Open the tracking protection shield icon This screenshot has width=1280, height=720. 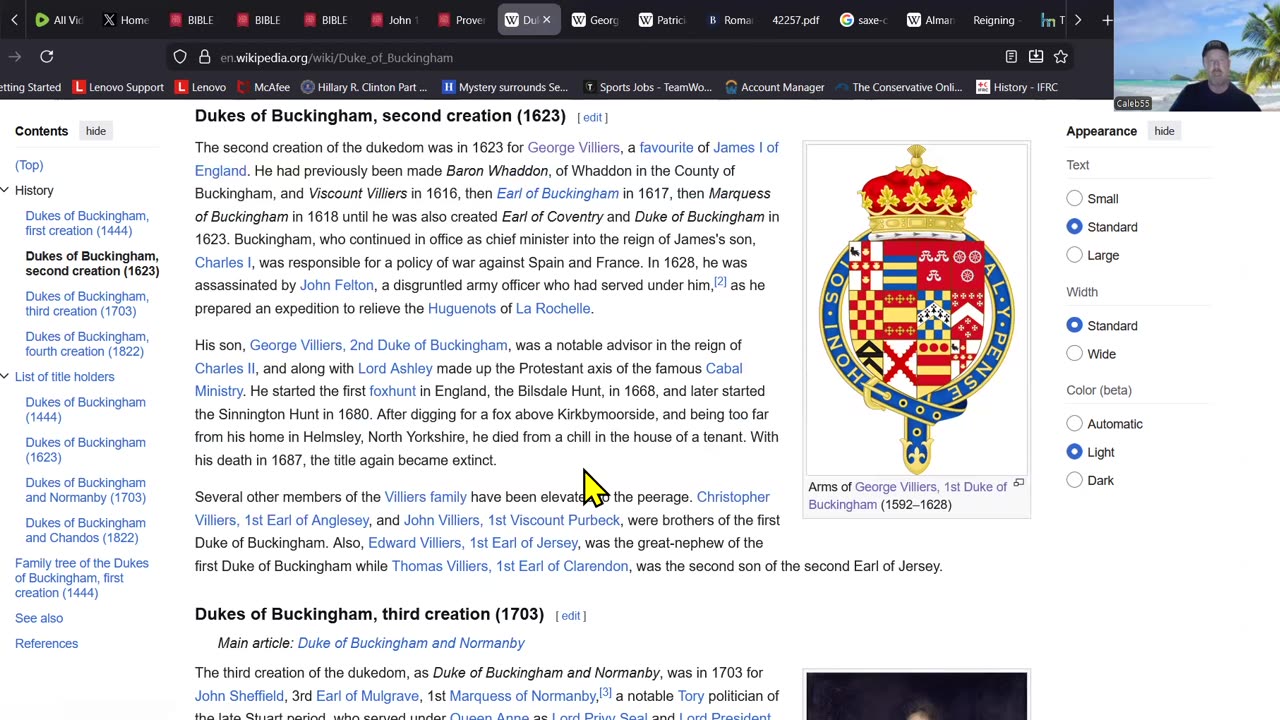pyautogui.click(x=180, y=57)
